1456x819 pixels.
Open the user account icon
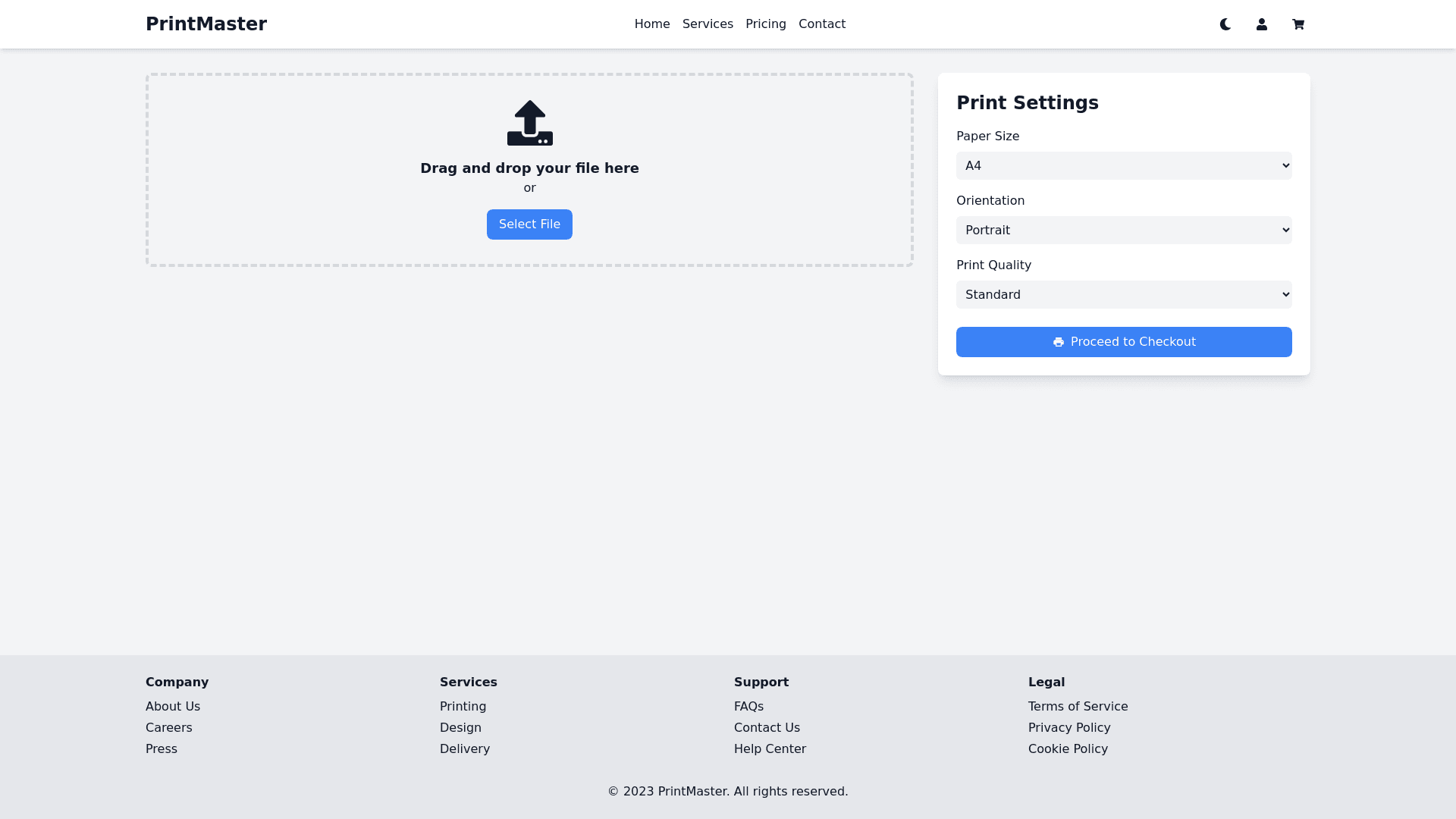1262,24
